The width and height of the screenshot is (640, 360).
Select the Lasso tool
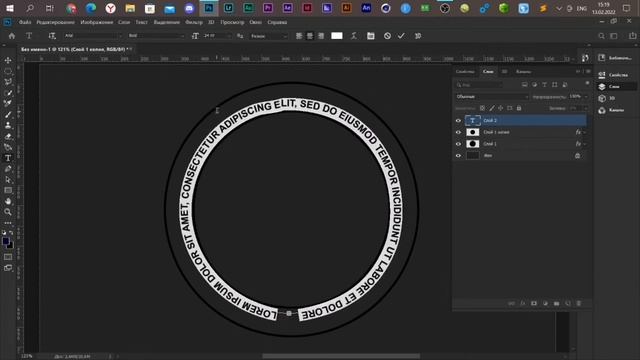coord(8,82)
